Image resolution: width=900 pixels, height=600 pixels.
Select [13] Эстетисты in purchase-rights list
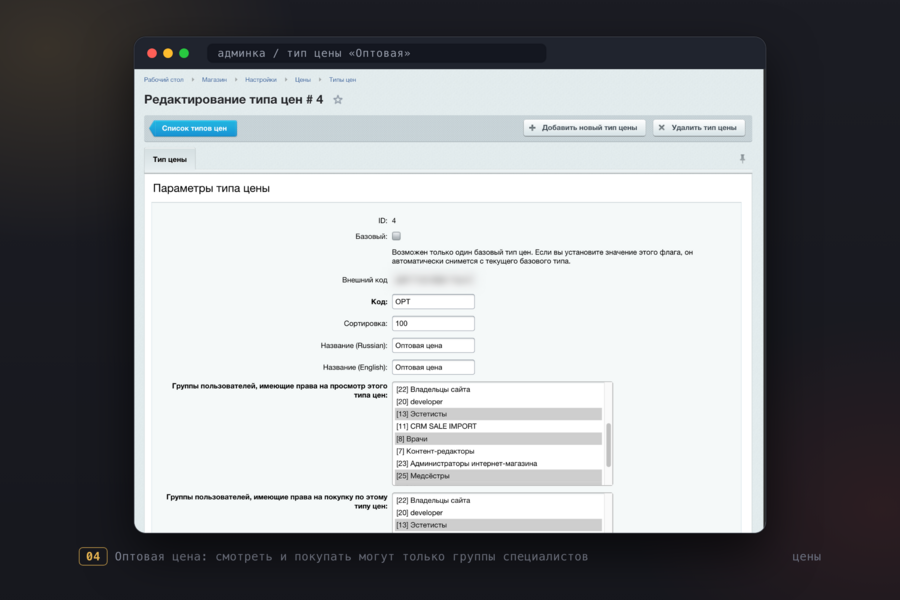pyautogui.click(x=498, y=525)
